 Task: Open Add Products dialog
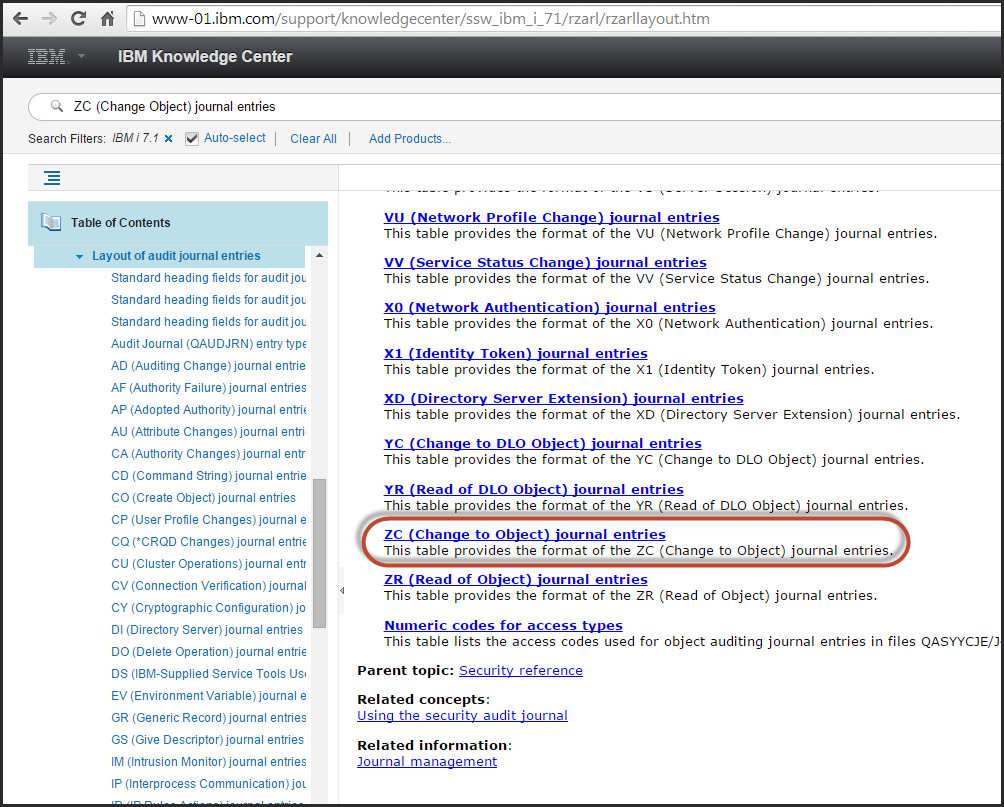410,138
